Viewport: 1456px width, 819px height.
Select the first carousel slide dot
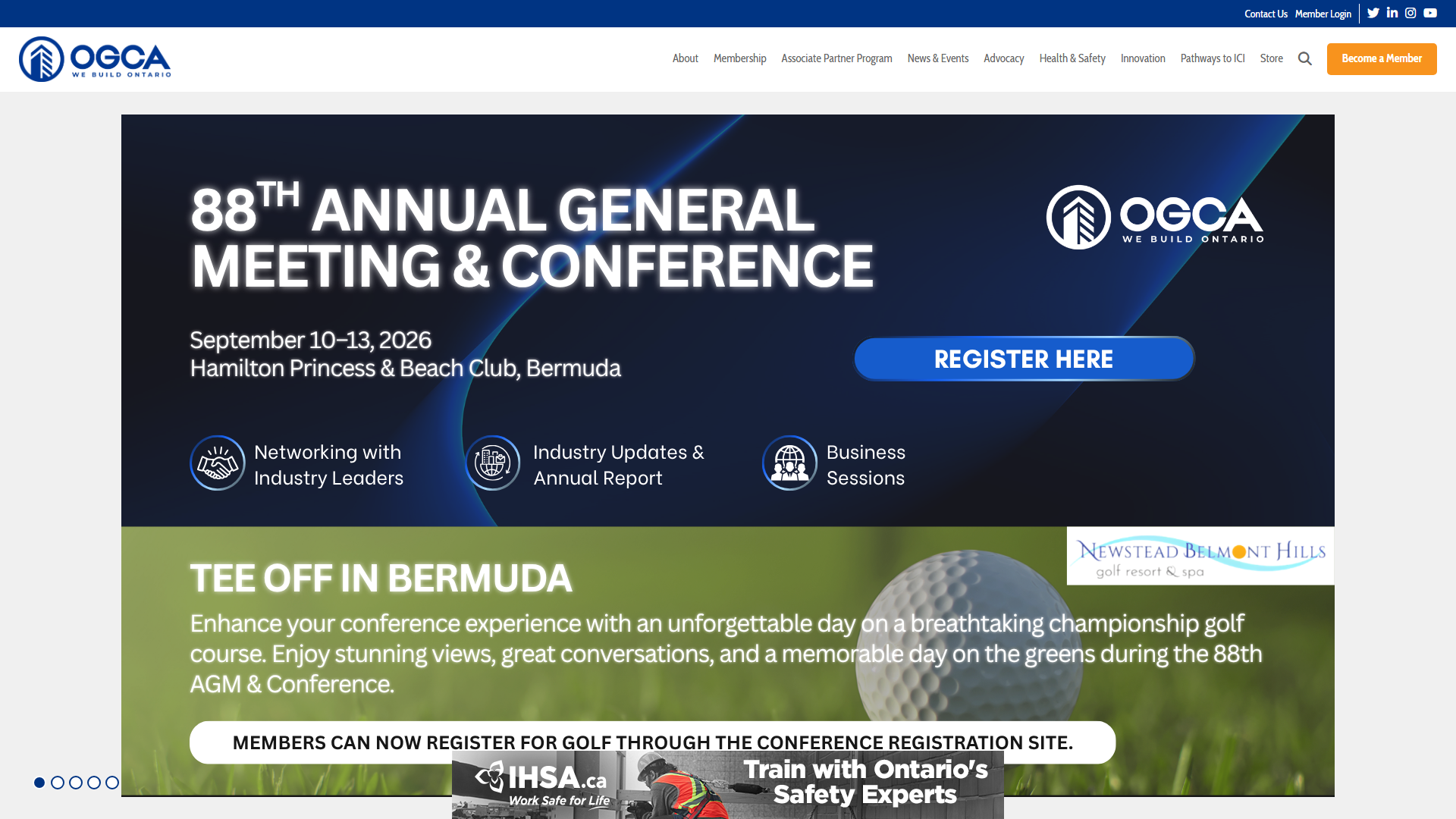39,783
